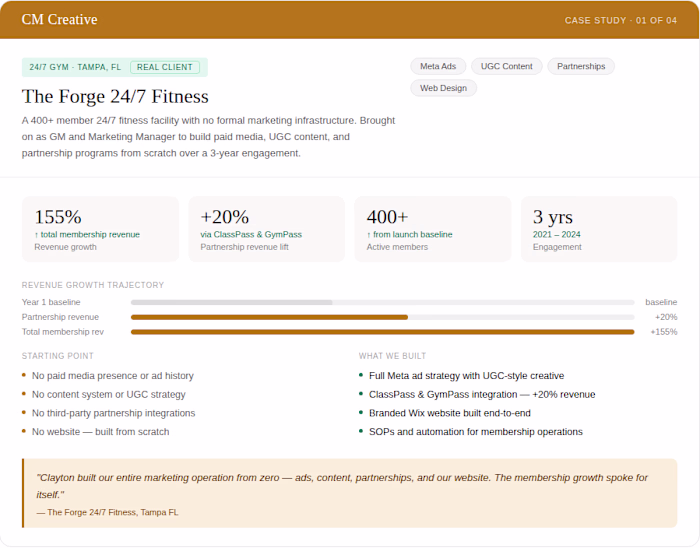This screenshot has height=548, width=700.
Task: Select the Meta Ads tag
Action: coord(438,66)
